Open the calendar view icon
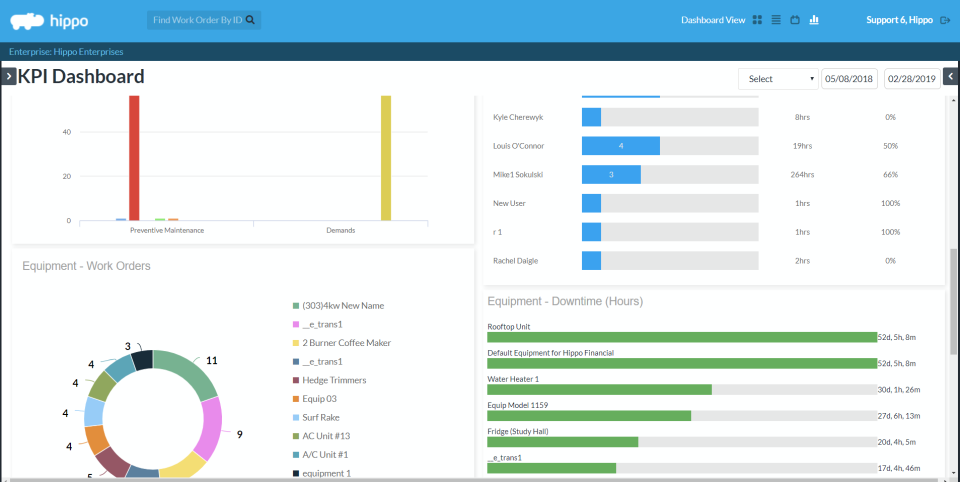This screenshot has height=482, width=960. coord(795,20)
